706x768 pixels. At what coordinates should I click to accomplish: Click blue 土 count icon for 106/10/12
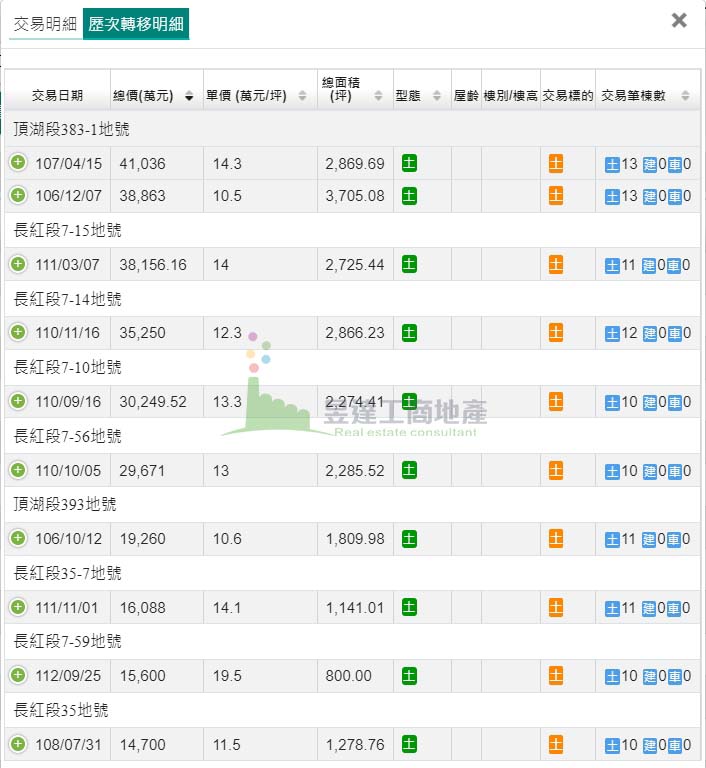coord(612,539)
